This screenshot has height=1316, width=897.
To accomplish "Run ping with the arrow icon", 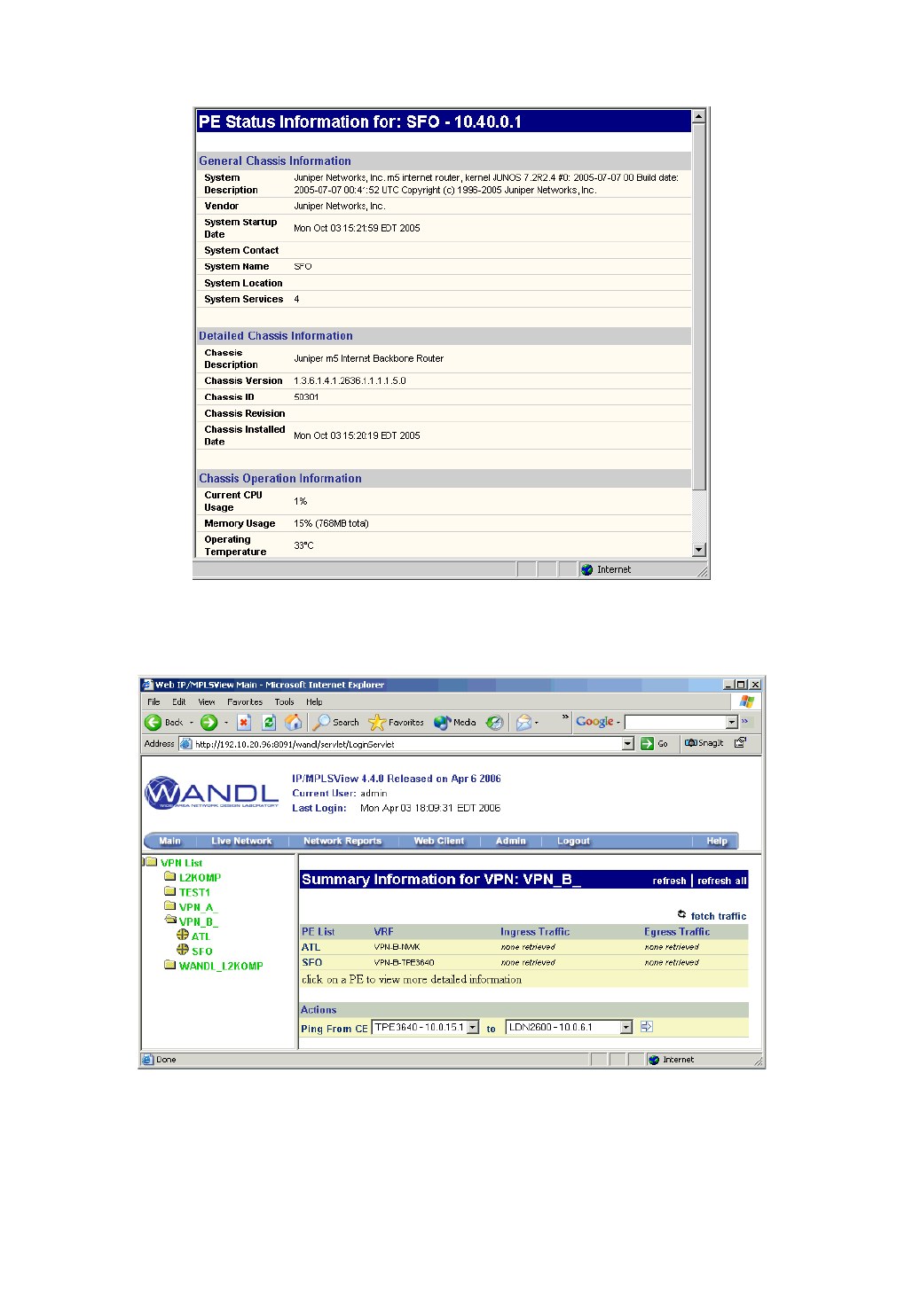I will pyautogui.click(x=647, y=1027).
